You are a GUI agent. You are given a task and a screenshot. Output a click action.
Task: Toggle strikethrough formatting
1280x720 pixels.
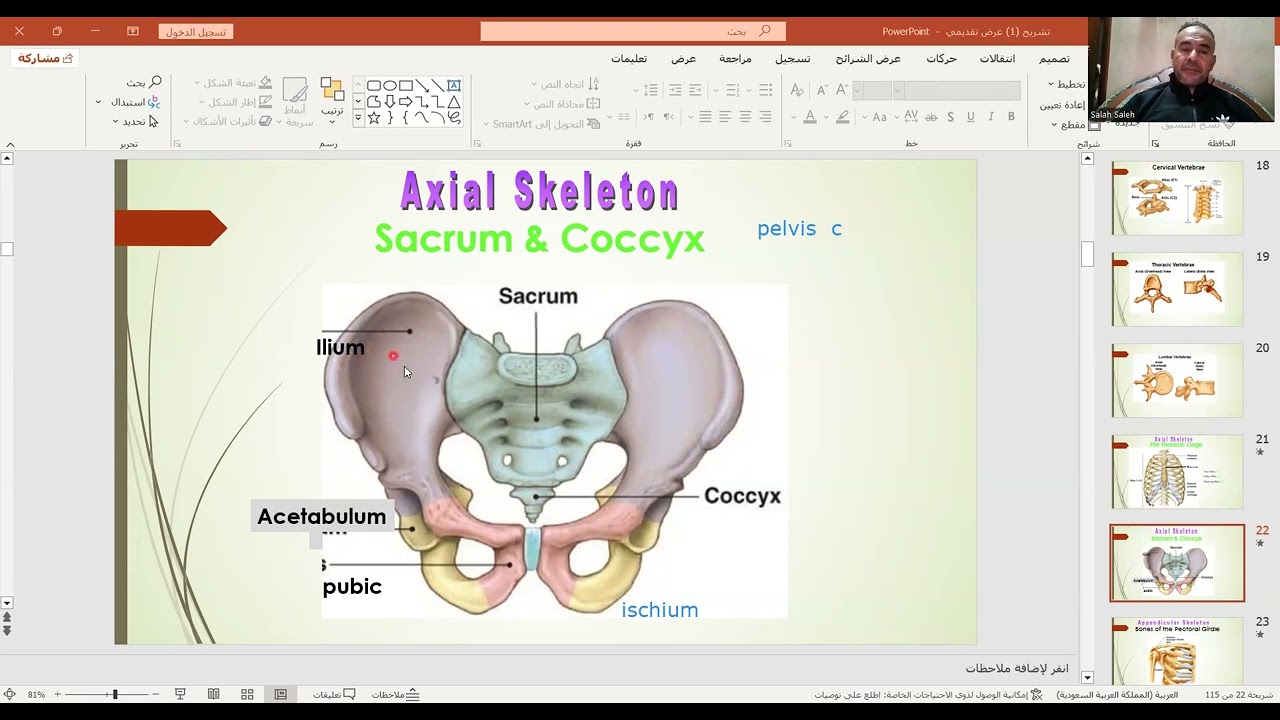[x=931, y=117]
